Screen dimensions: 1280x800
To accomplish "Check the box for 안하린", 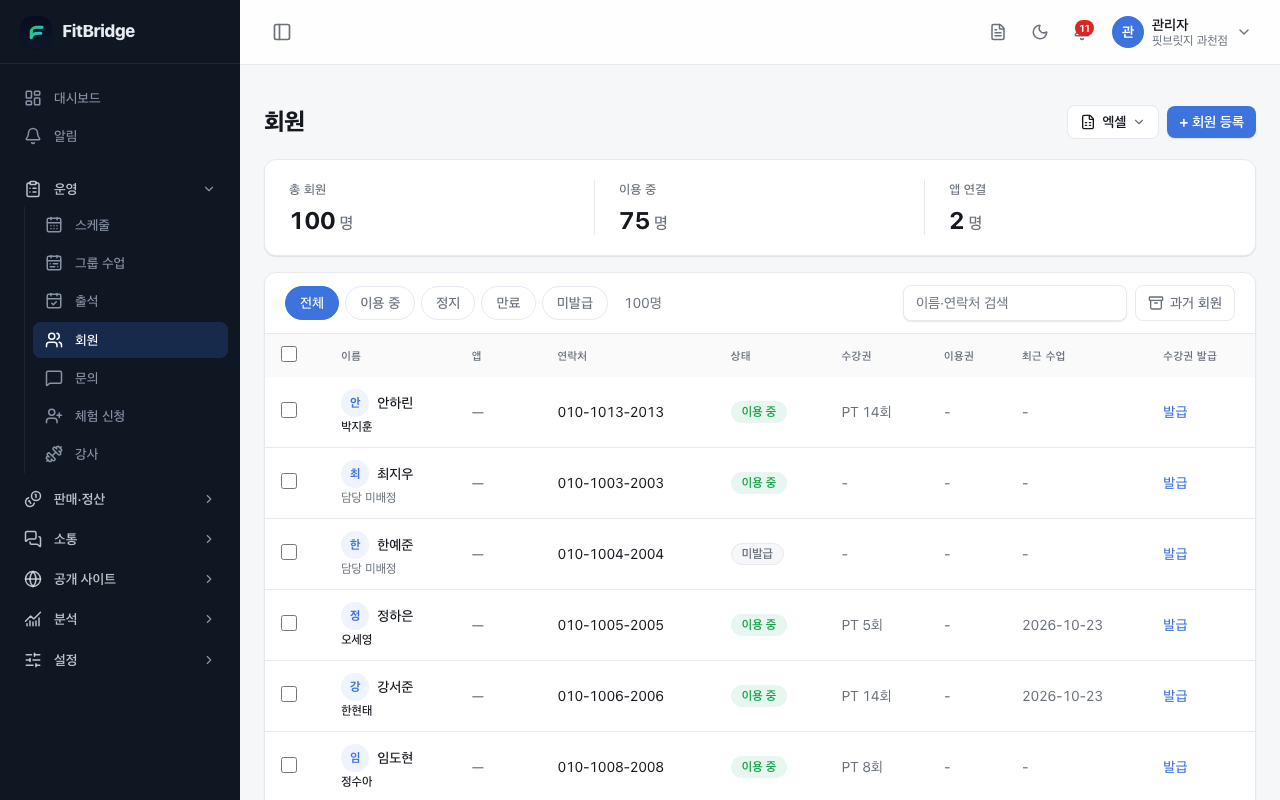I will [289, 410].
